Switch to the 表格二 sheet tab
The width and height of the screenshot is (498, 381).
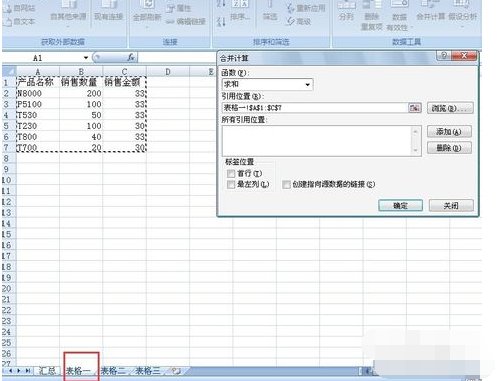click(114, 371)
